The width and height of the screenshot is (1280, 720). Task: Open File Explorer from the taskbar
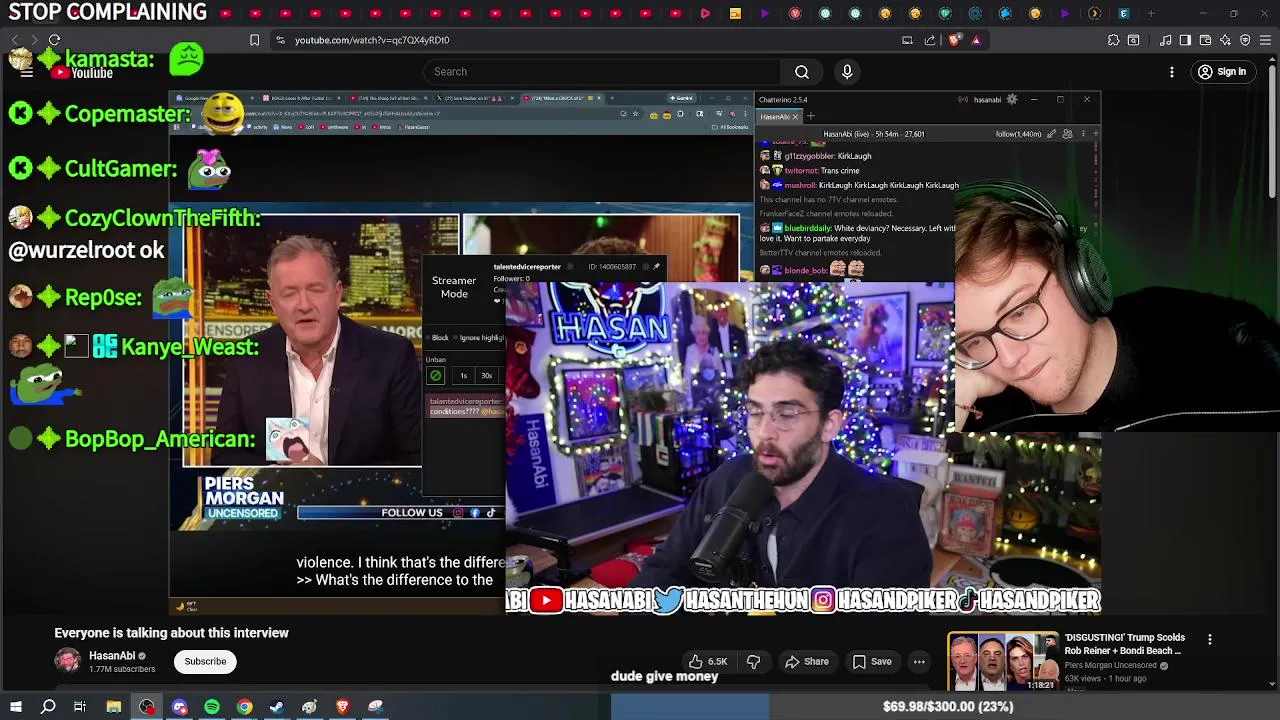pos(114,707)
